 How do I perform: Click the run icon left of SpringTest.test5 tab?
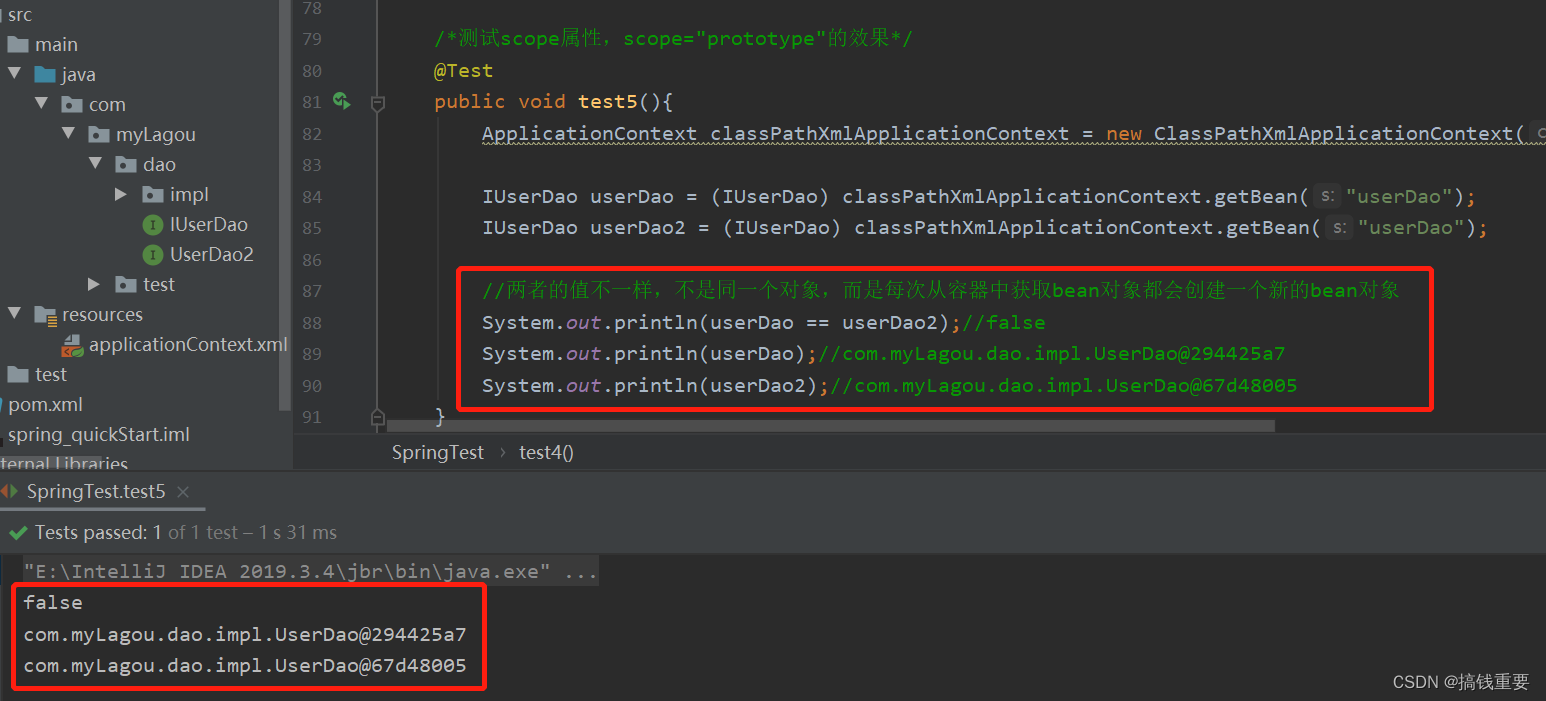click(8, 491)
